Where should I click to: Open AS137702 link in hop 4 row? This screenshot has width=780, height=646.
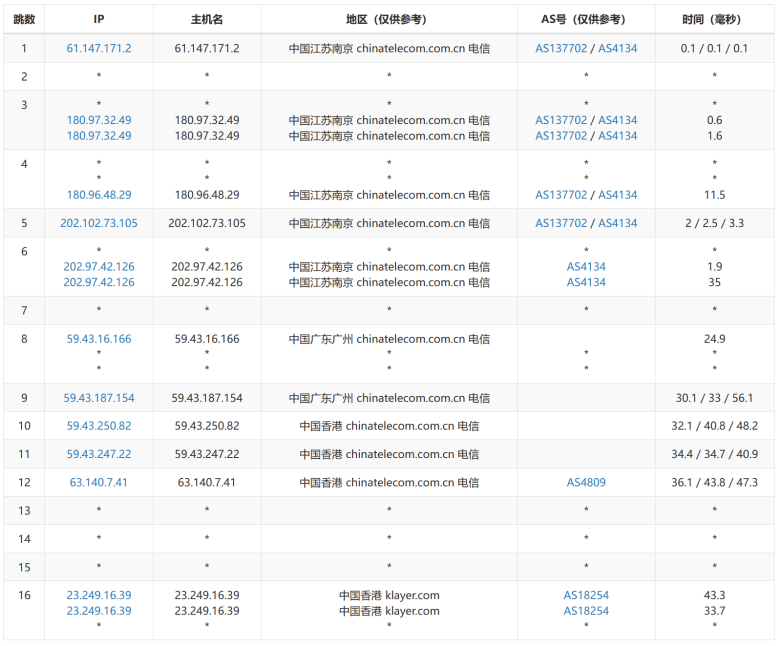(x=561, y=195)
